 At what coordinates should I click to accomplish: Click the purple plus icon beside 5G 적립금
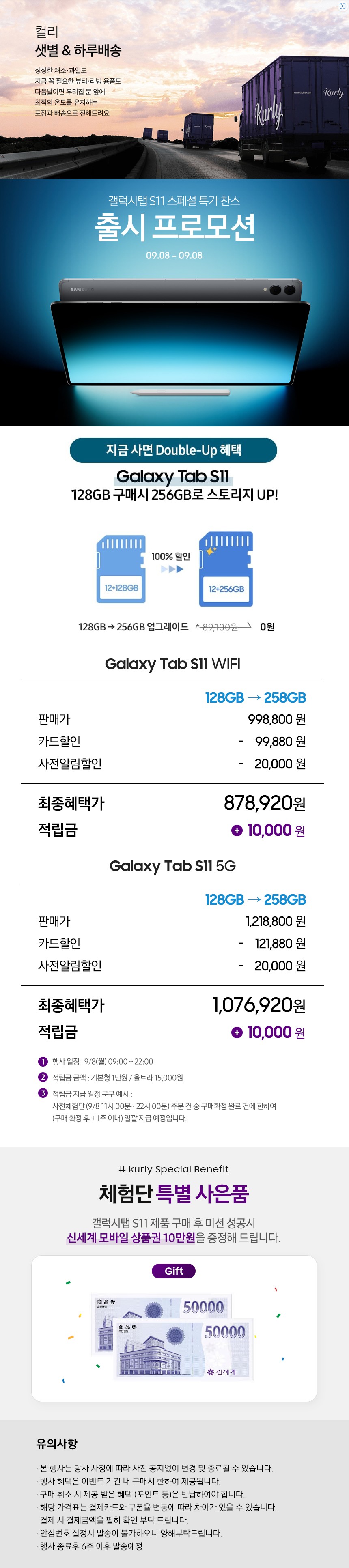click(237, 1032)
